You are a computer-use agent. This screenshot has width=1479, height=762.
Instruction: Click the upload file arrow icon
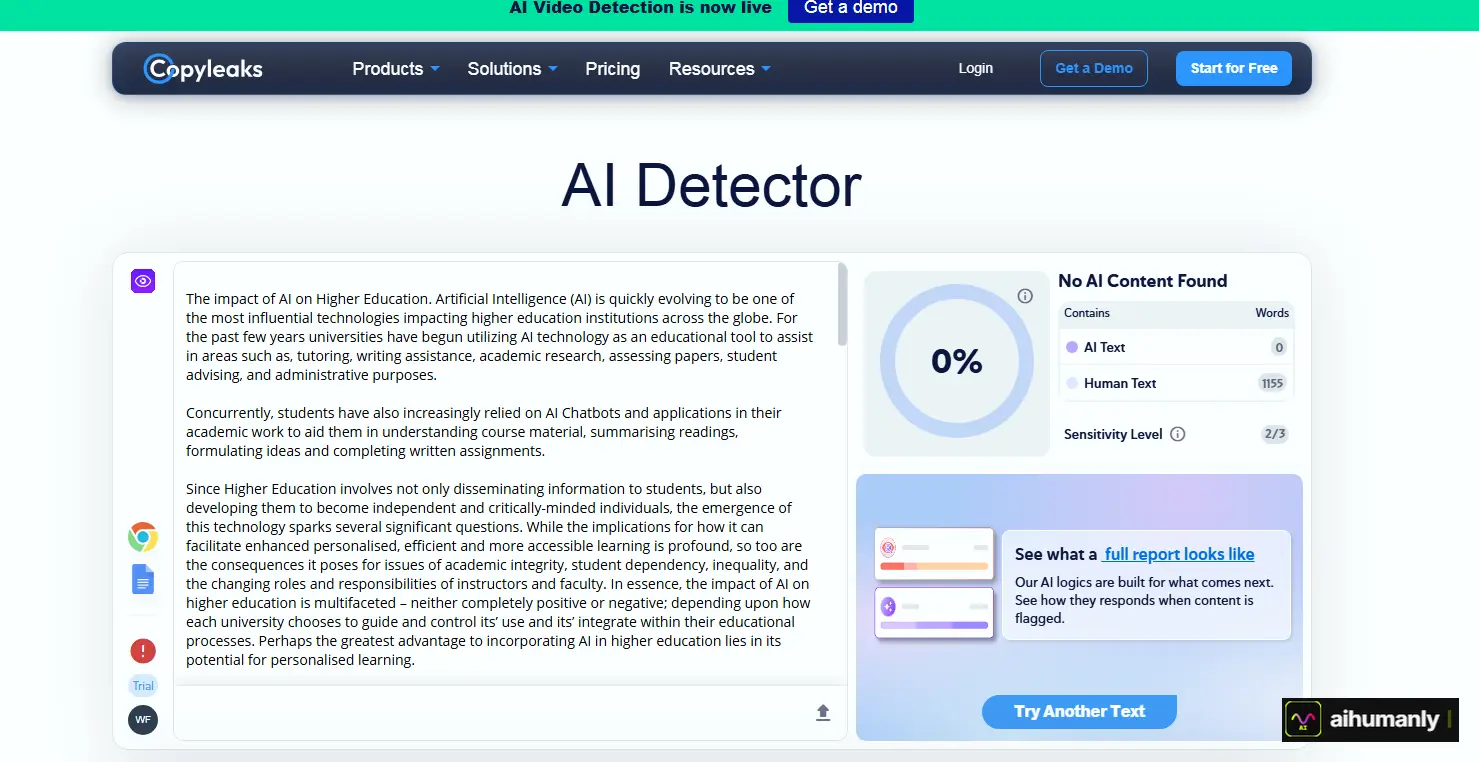coord(823,712)
